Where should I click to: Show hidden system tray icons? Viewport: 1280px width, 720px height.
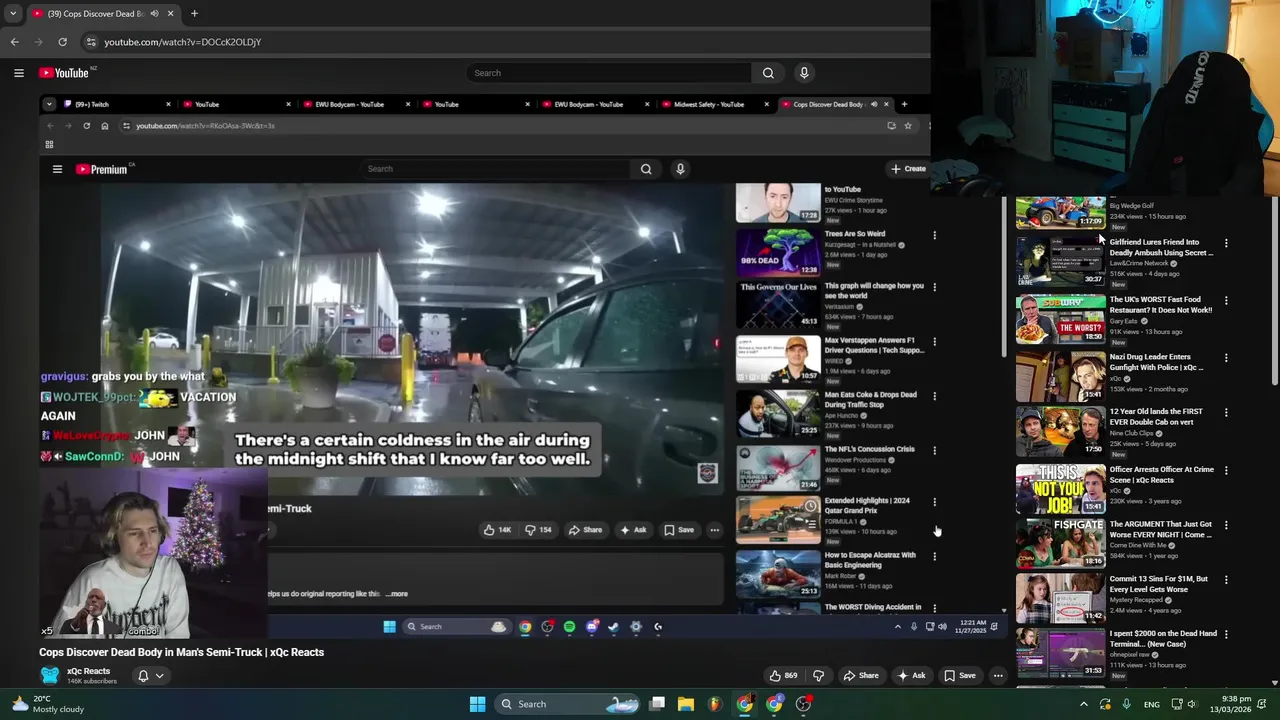pos(1083,704)
